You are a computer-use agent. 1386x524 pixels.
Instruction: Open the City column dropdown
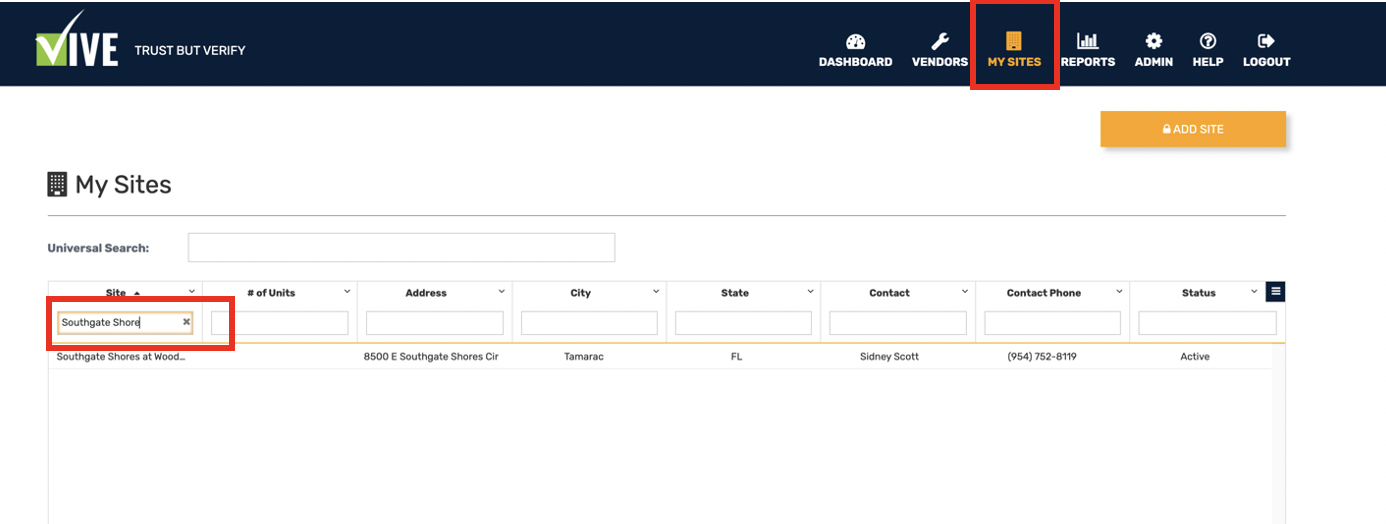pos(656,291)
